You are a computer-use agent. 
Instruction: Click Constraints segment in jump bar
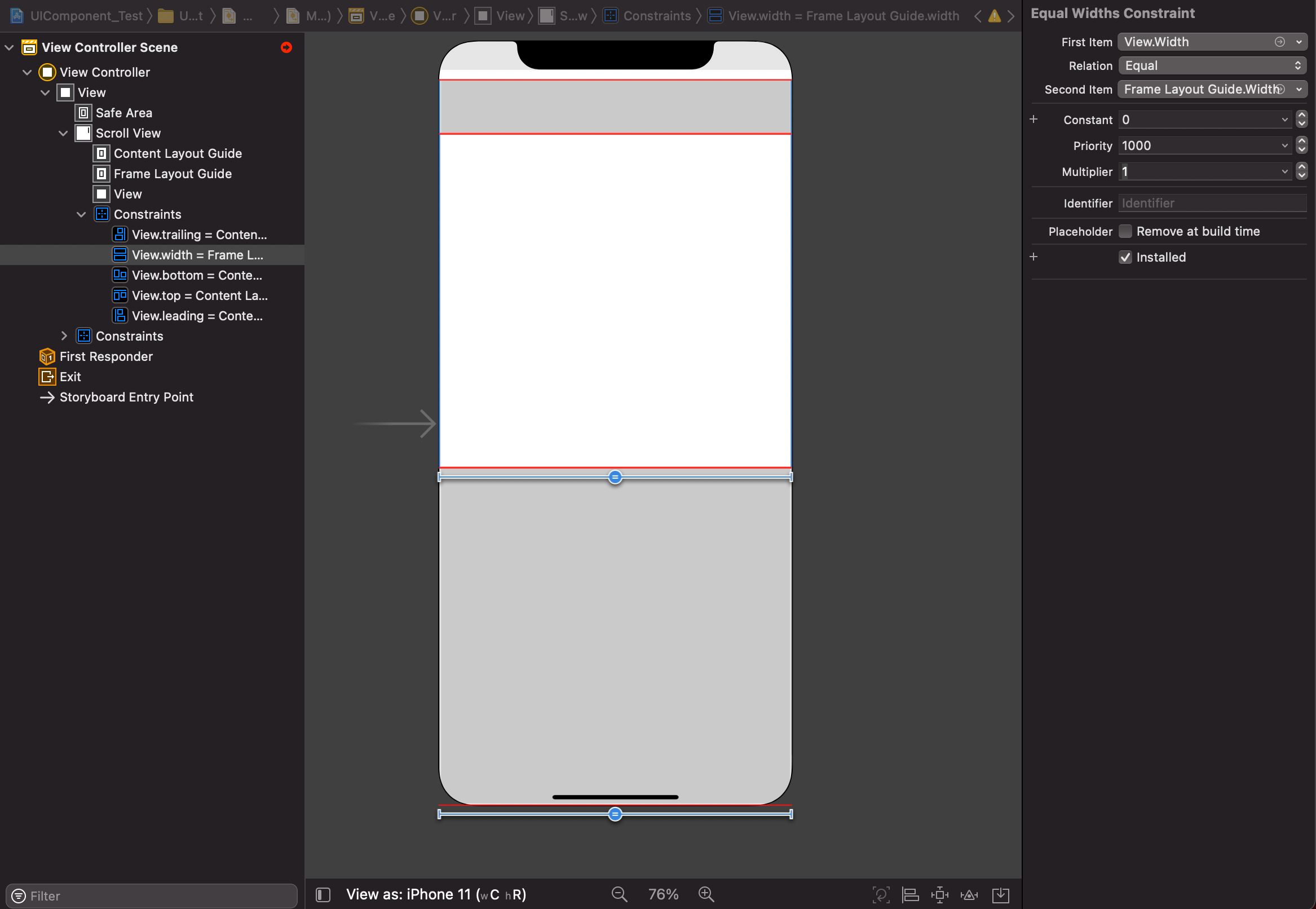(647, 16)
